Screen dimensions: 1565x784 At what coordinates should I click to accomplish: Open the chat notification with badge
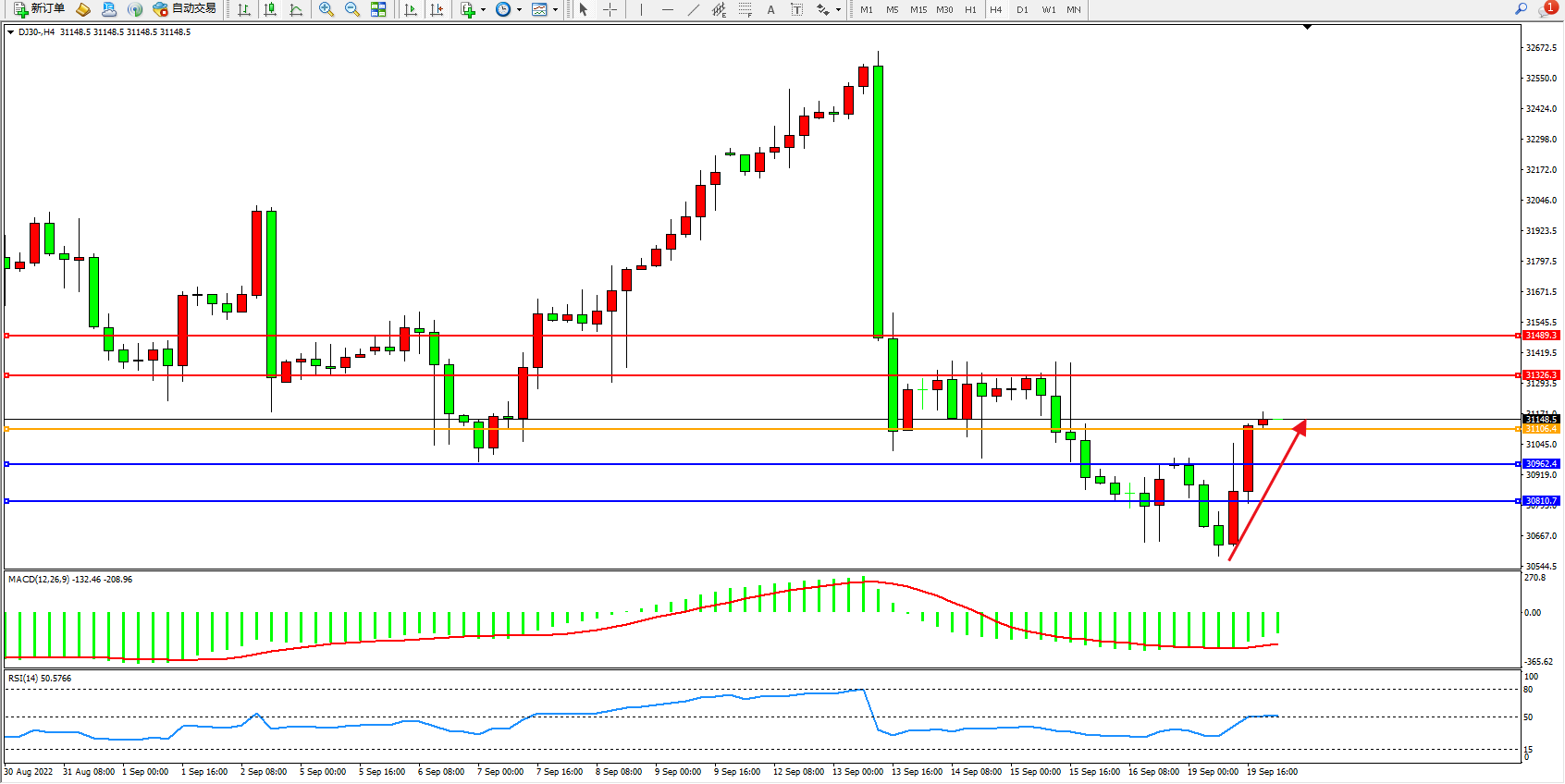[1547, 9]
